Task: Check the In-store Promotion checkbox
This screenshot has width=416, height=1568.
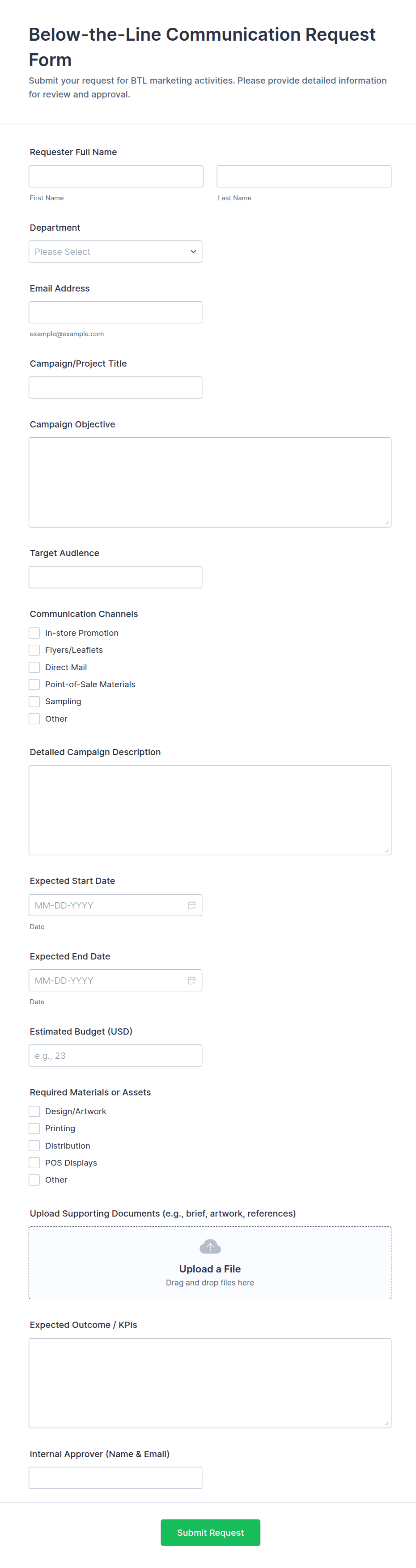Action: click(35, 633)
